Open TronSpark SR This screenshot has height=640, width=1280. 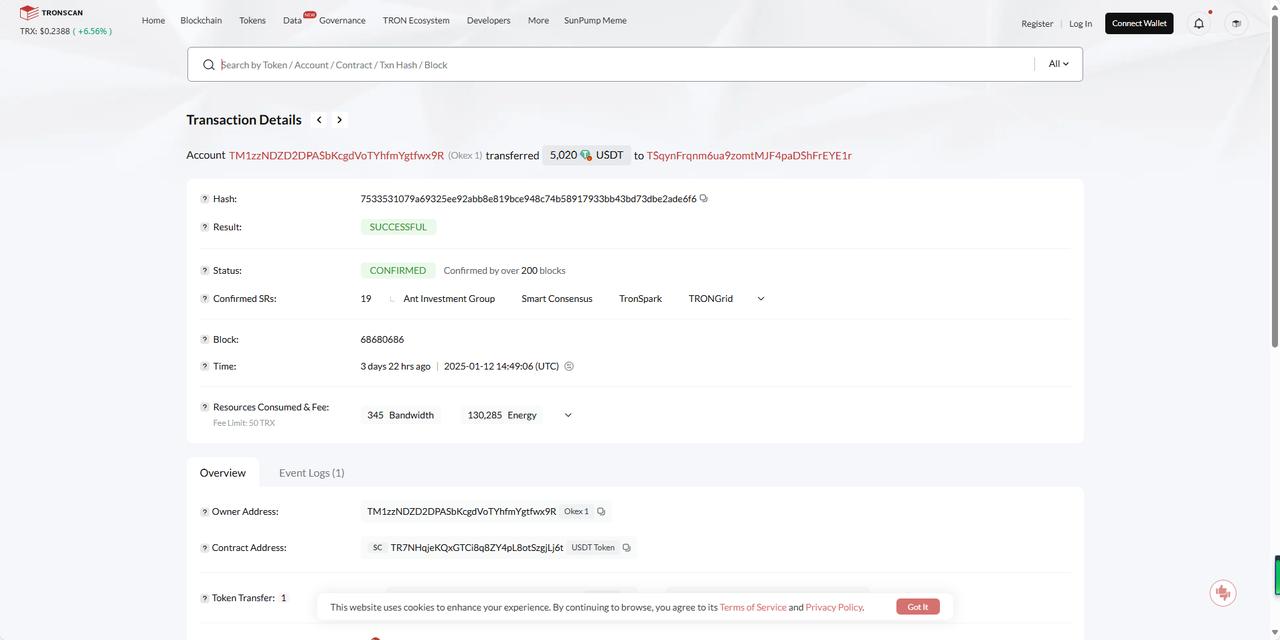pos(640,298)
